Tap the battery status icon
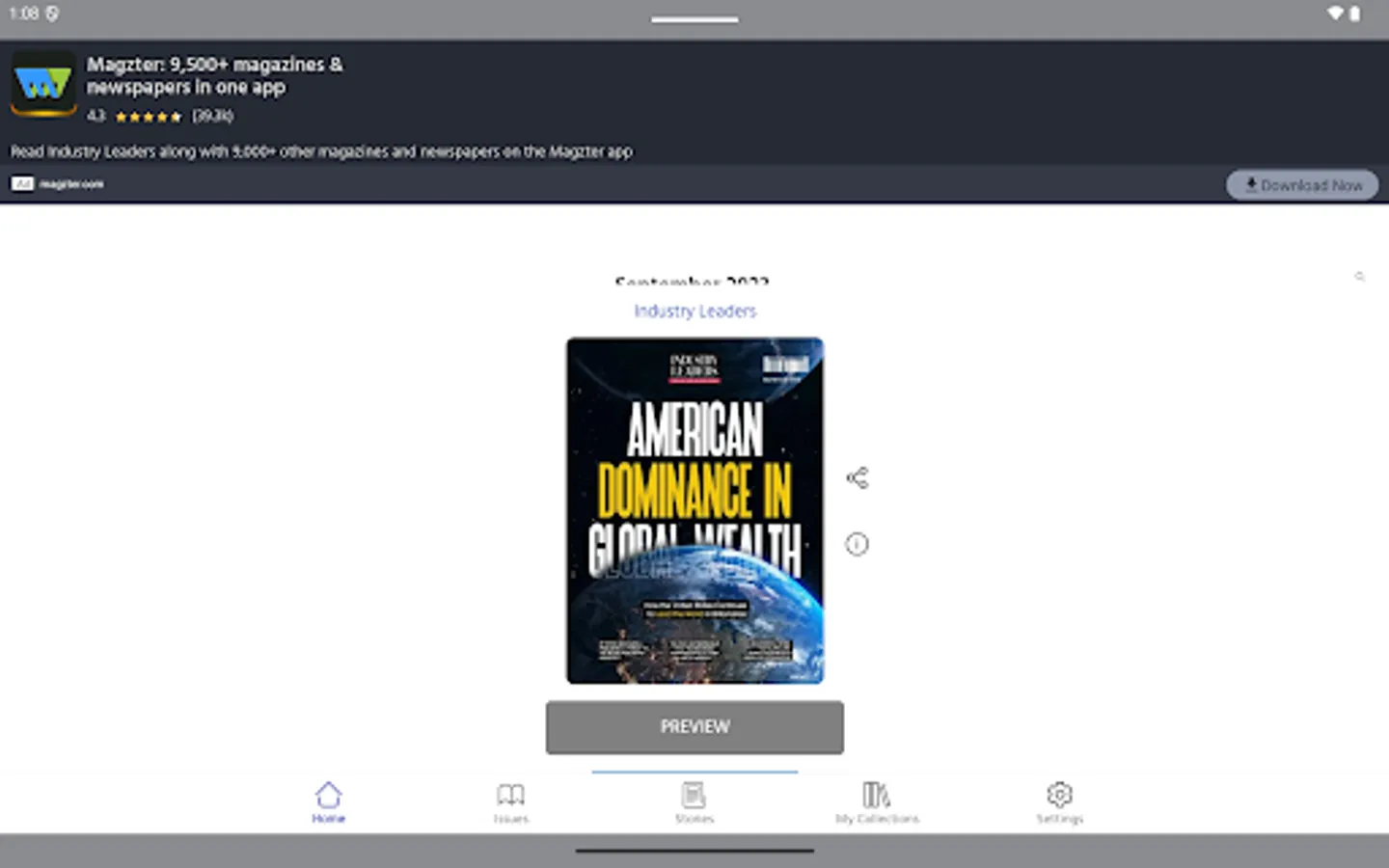 [x=1354, y=14]
